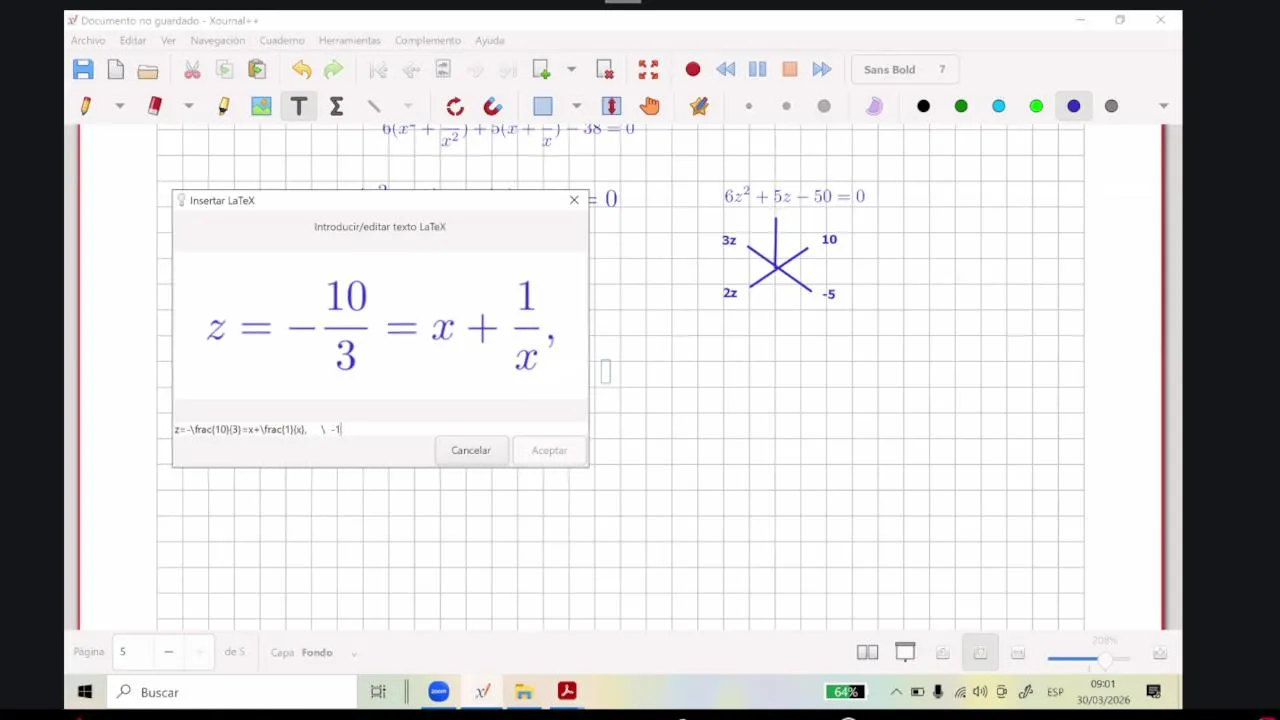The width and height of the screenshot is (1280, 720).
Task: Start audio recording with the red circle
Action: 692,69
